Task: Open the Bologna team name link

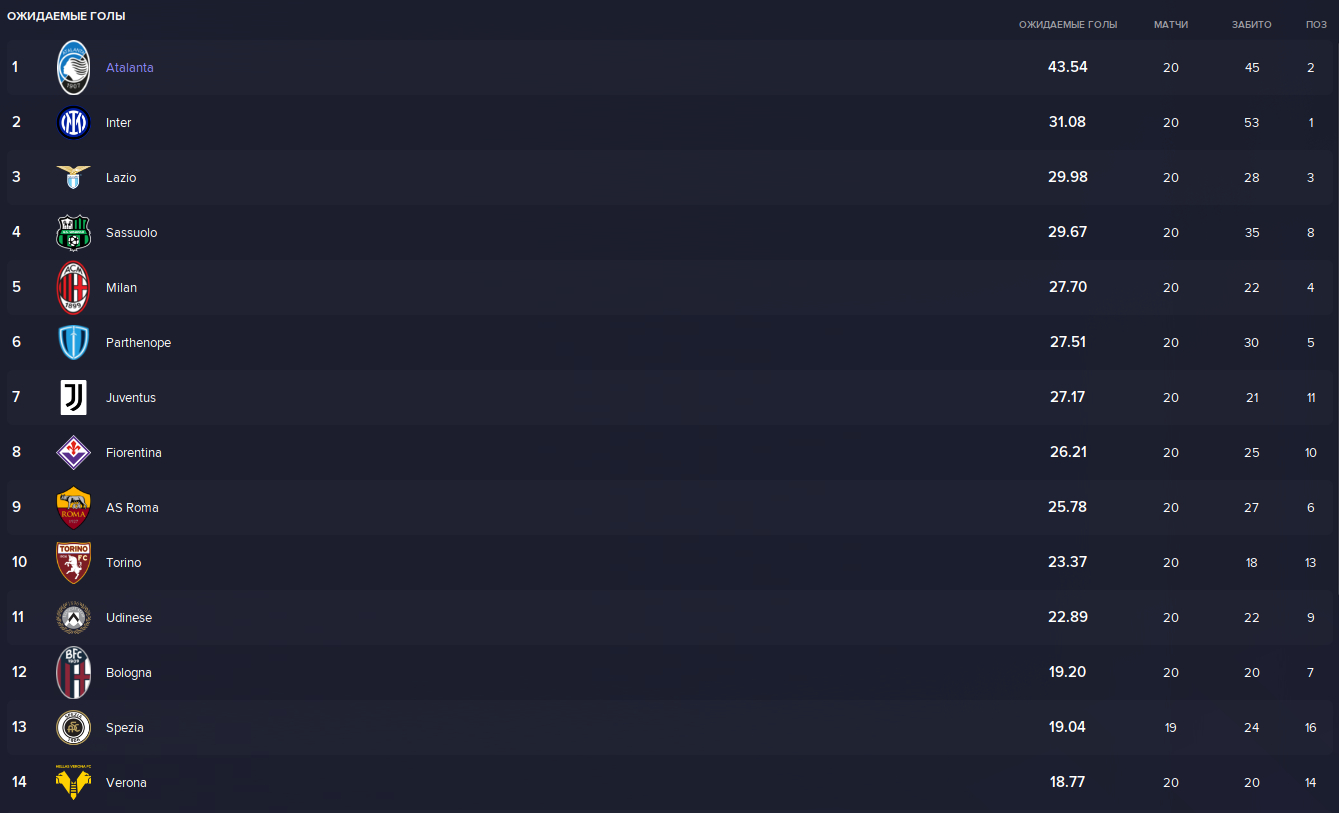Action: 129,673
